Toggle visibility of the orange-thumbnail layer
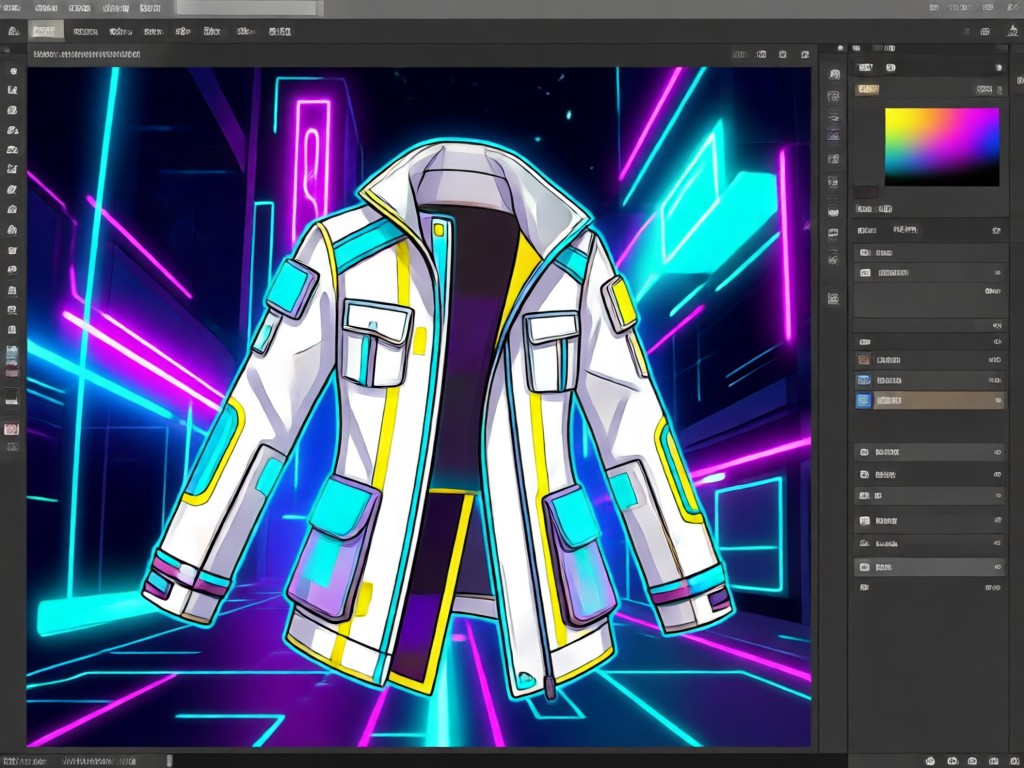Screen dimensions: 1024x768 995,360
